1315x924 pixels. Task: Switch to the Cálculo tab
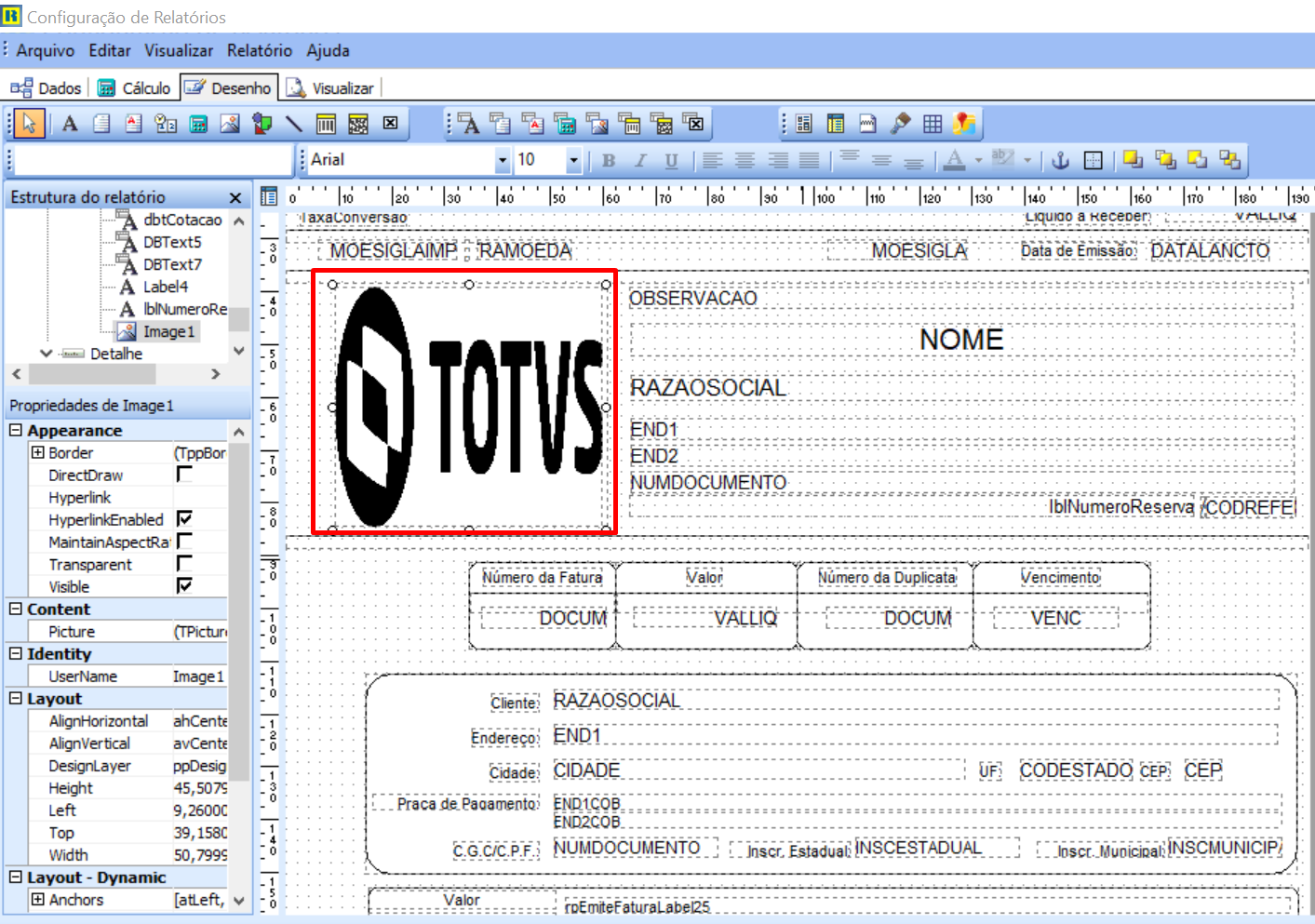coord(135,87)
